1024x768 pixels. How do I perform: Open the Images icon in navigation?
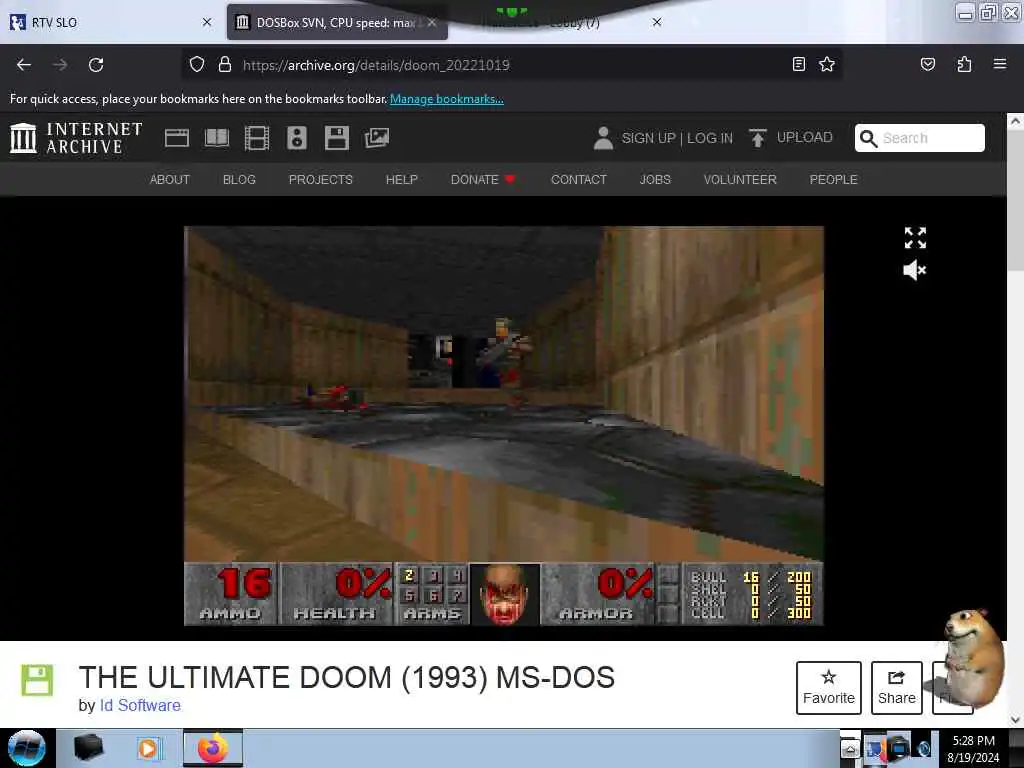pyautogui.click(x=377, y=138)
